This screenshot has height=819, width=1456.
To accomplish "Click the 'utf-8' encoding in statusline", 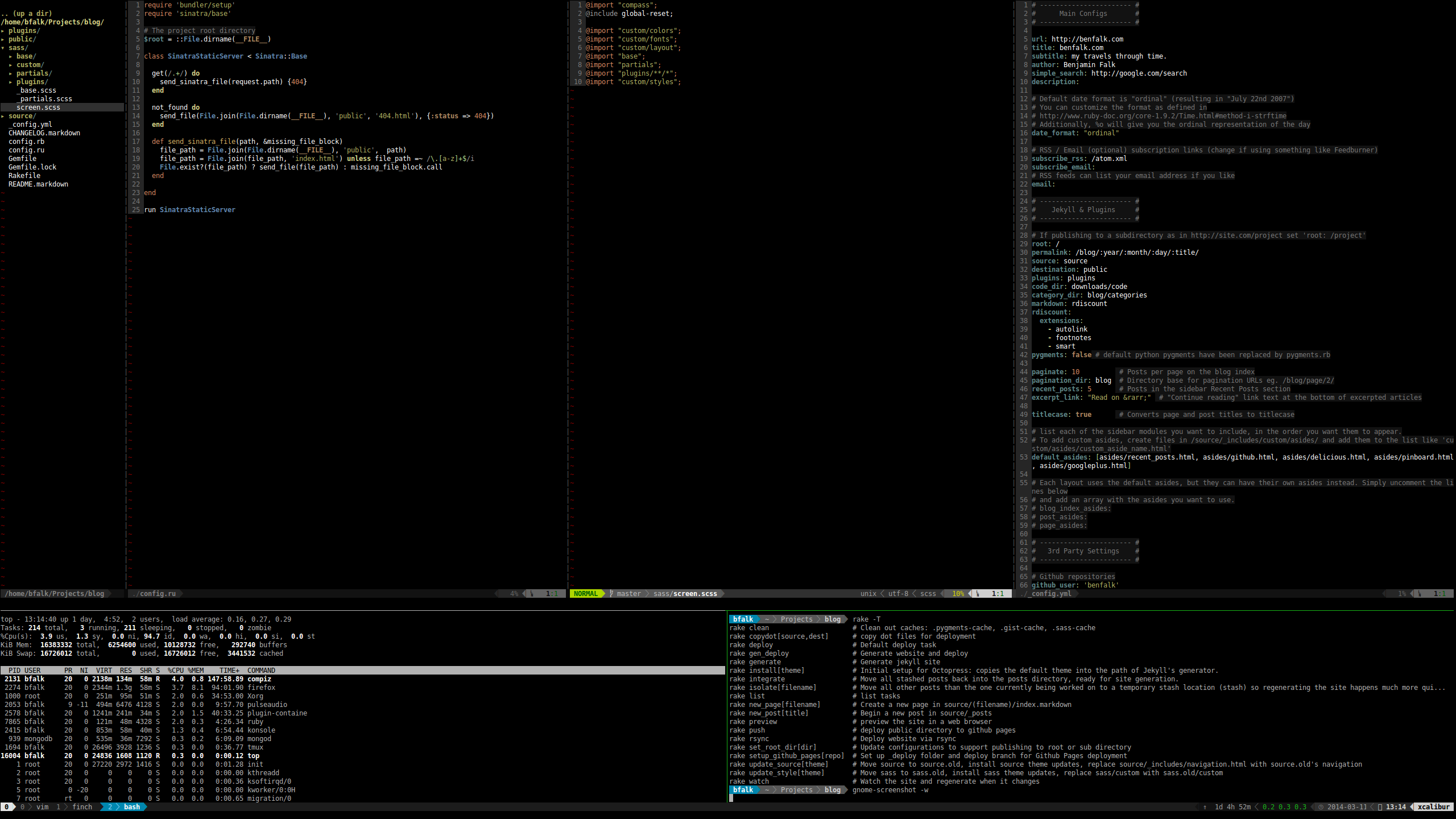I will pyautogui.click(x=898, y=594).
